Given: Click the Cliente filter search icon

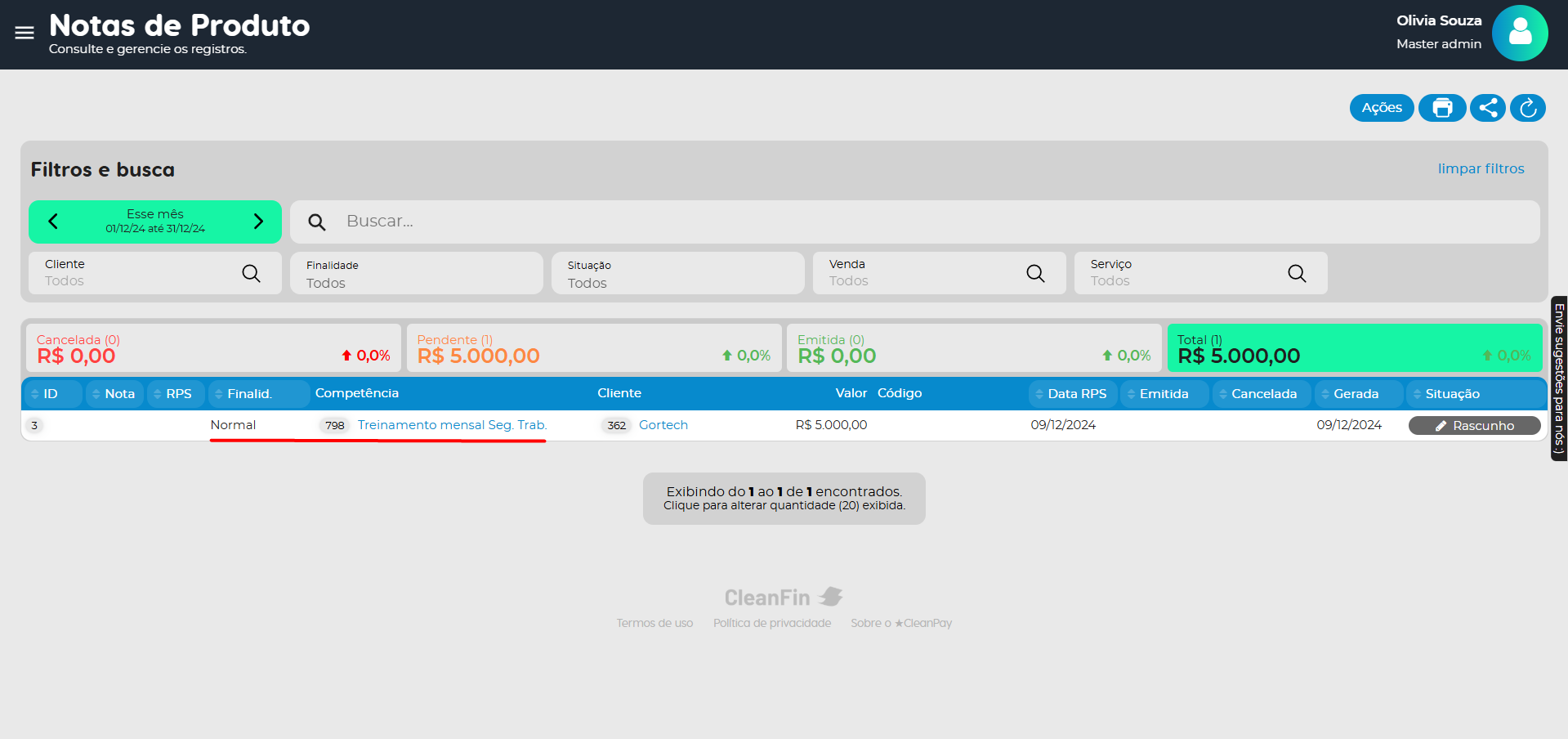Looking at the screenshot, I should point(251,273).
